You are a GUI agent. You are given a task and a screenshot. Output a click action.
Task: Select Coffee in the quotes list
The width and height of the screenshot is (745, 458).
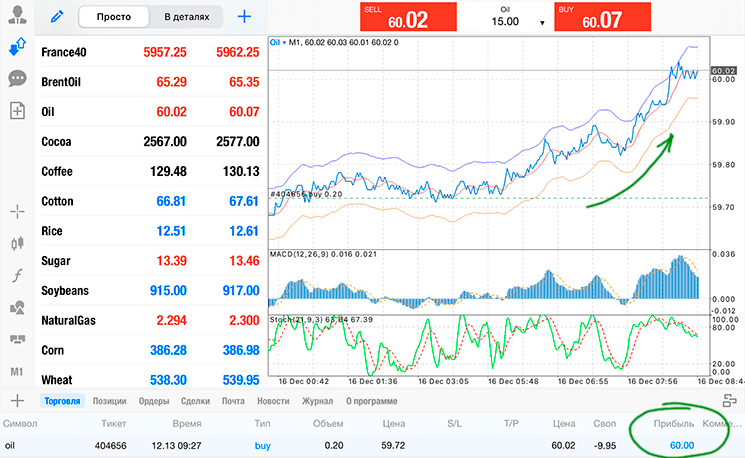click(x=150, y=171)
